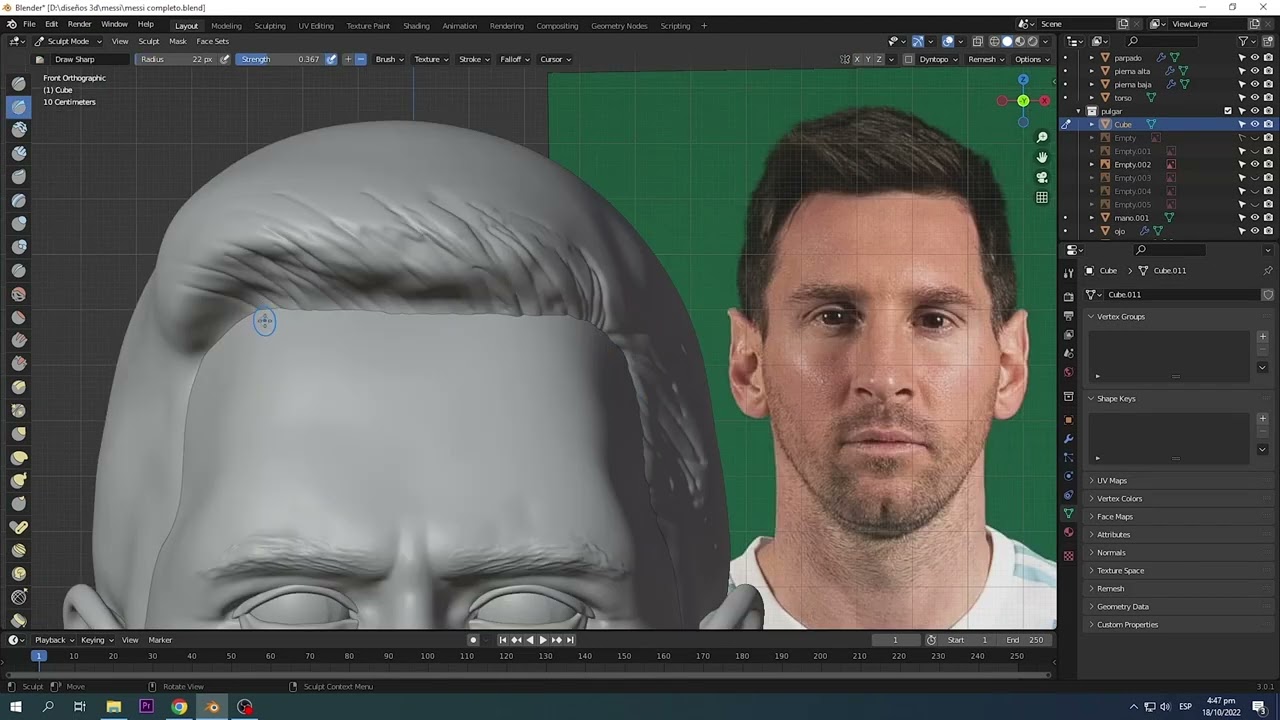Click the green Y axis gizmo
Image resolution: width=1280 pixels, height=720 pixels.
point(1023,101)
